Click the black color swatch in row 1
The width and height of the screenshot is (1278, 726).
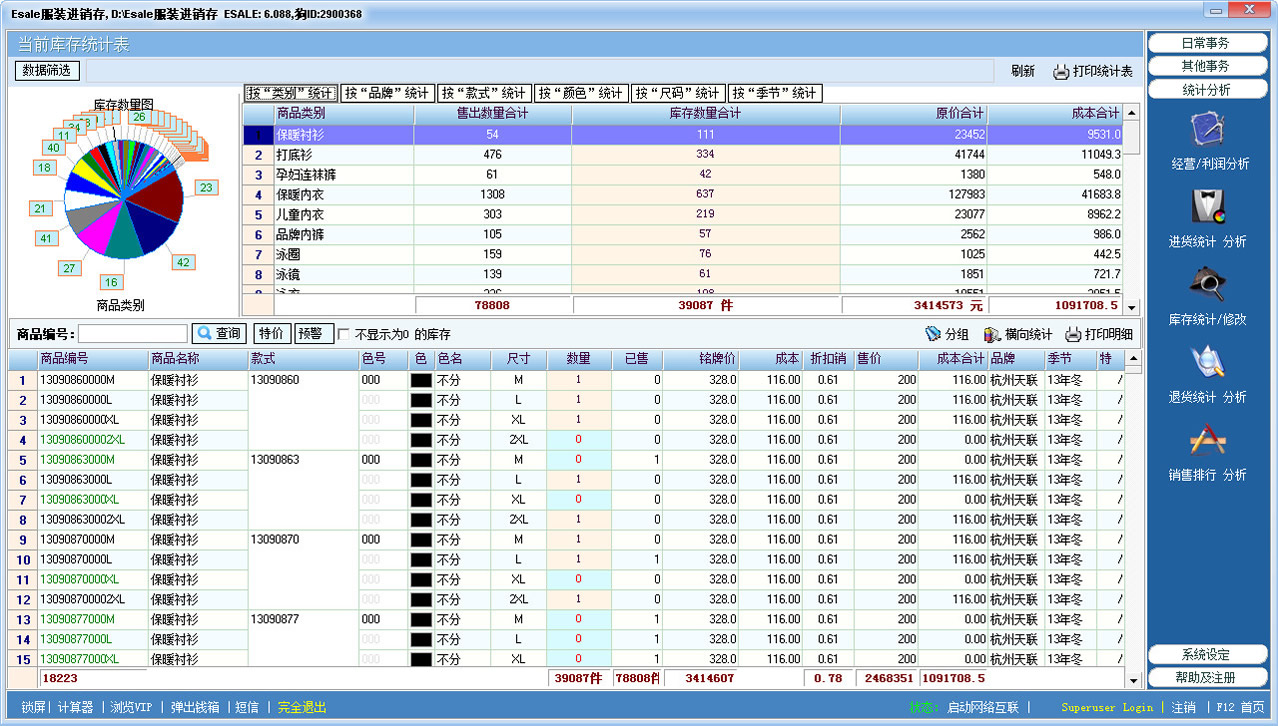pyautogui.click(x=421, y=380)
